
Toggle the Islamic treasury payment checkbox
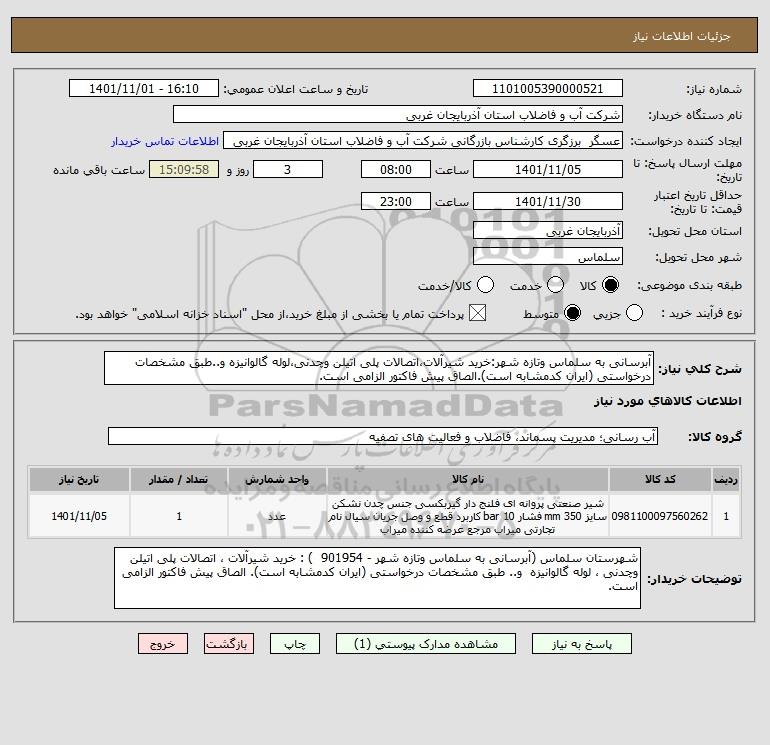477,313
